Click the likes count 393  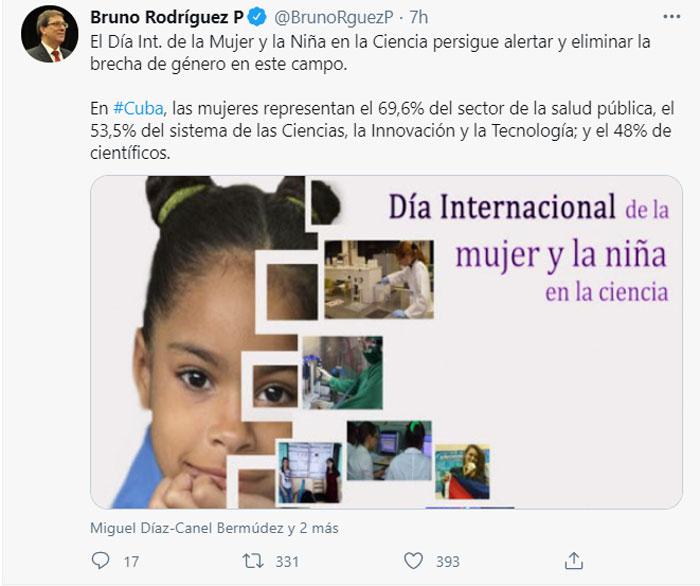[447, 561]
